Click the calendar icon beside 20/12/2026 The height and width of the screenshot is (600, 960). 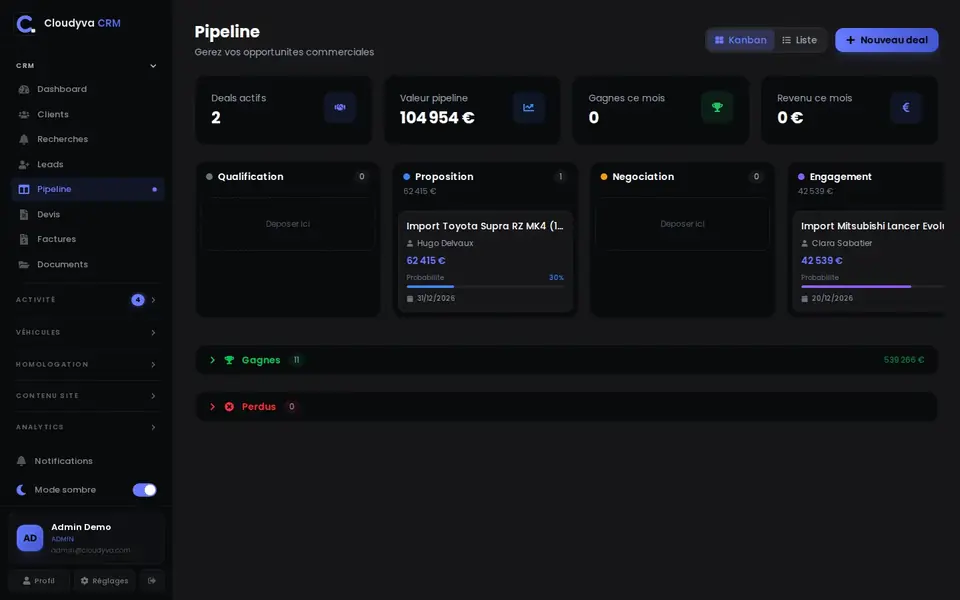804,299
